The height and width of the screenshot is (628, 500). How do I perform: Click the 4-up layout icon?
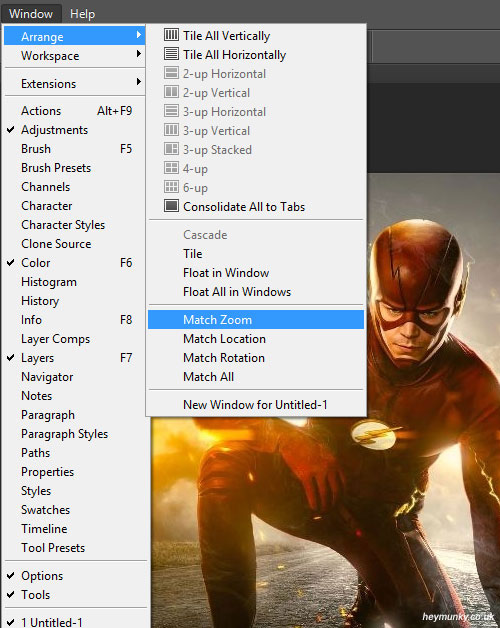pyautogui.click(x=171, y=168)
